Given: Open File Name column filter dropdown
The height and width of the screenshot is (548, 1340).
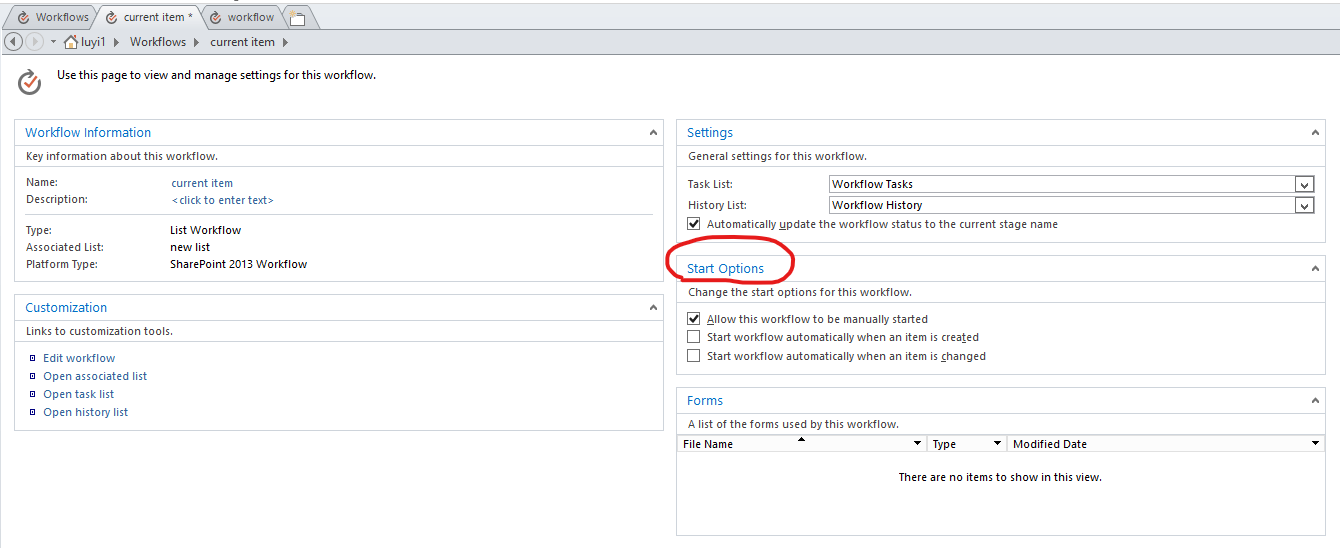Looking at the screenshot, I should (917, 444).
